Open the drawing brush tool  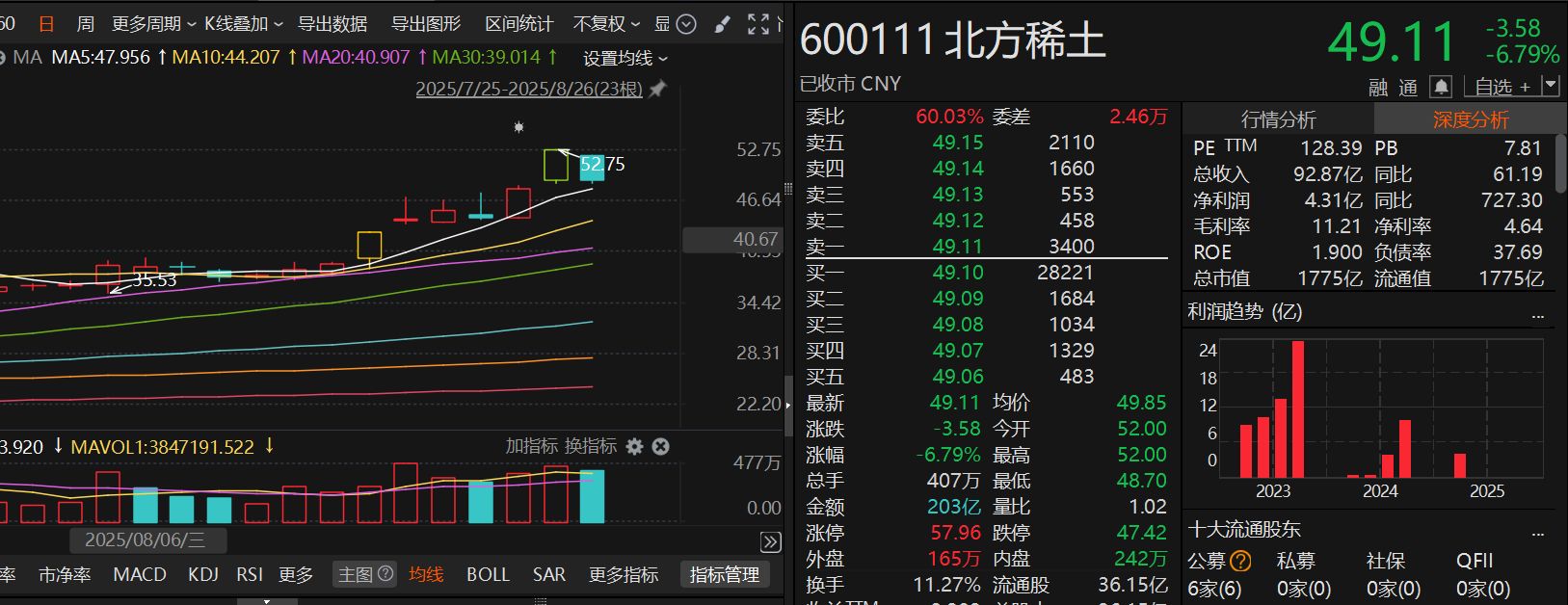point(722,24)
